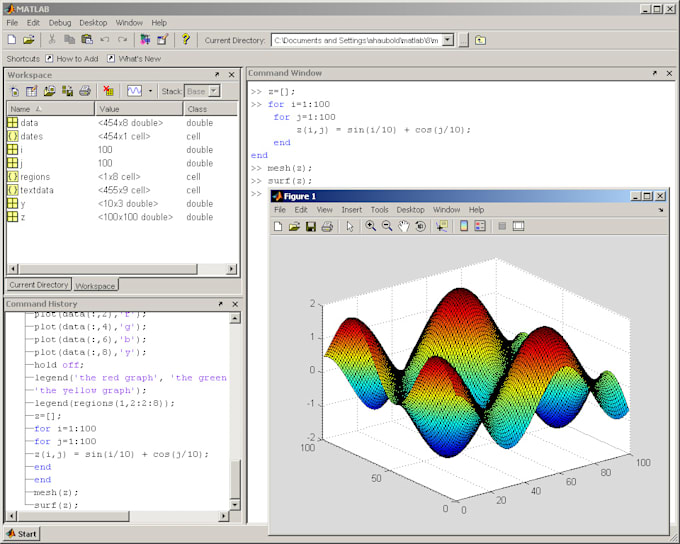Select Rotate 3D tool in Figure 1
Viewport: 680px width, 544px height.
[x=420, y=226]
